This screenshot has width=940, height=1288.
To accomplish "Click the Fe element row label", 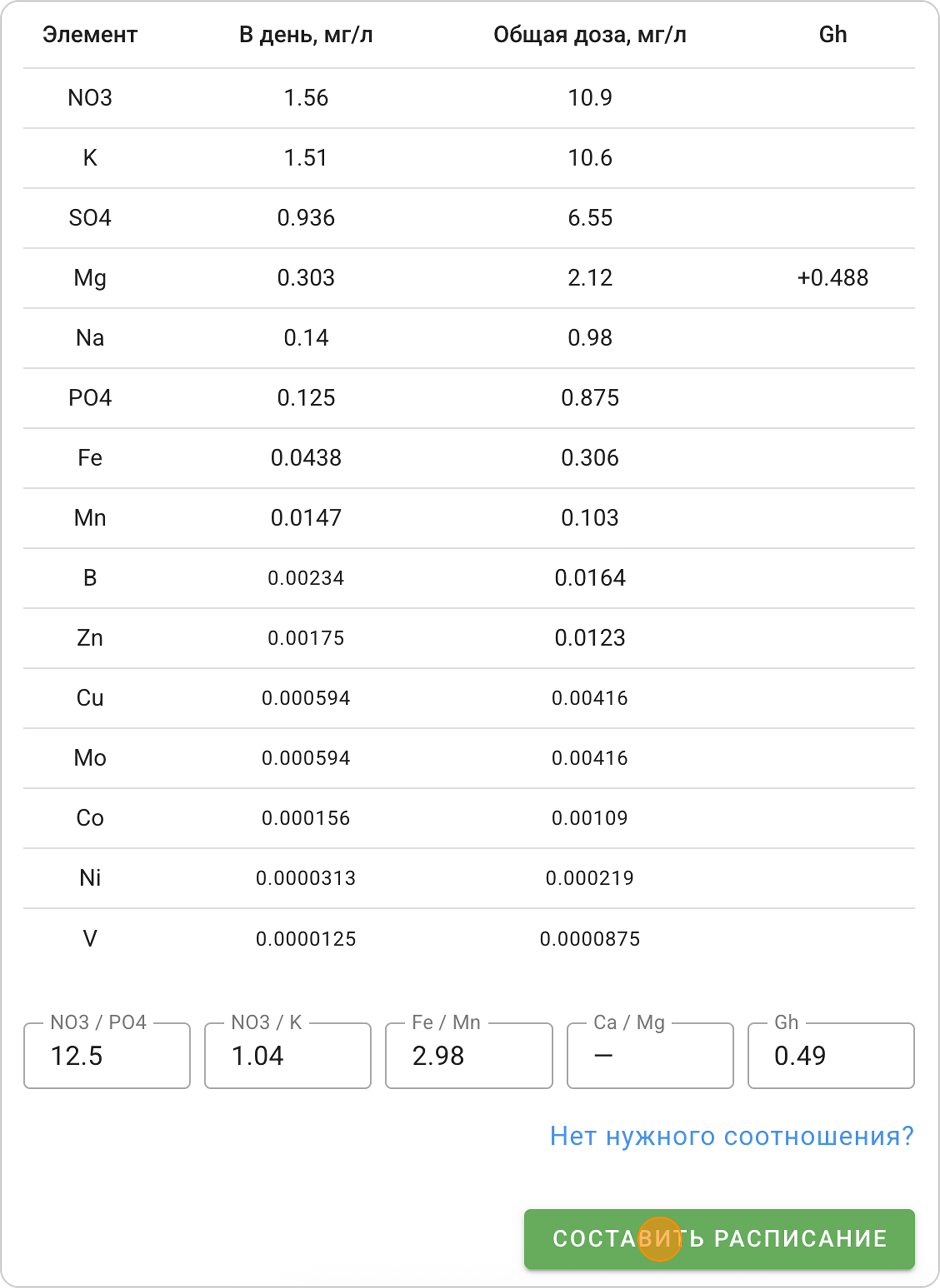I will 90,457.
